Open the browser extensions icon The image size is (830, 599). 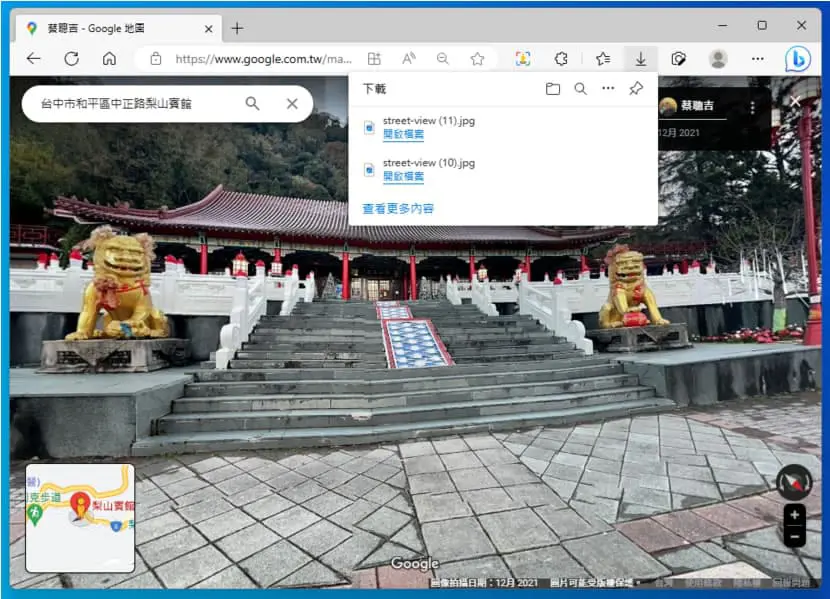(561, 59)
